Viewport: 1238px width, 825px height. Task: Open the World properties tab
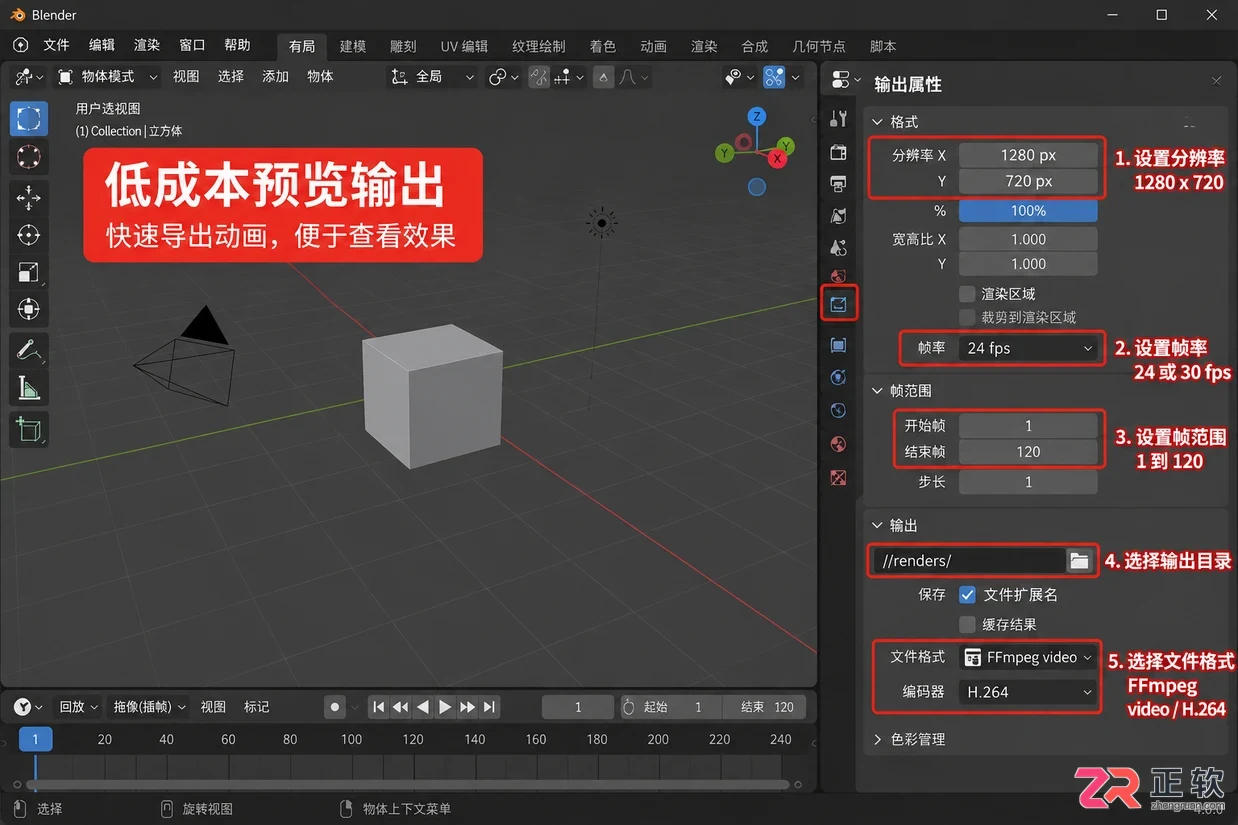tap(839, 277)
